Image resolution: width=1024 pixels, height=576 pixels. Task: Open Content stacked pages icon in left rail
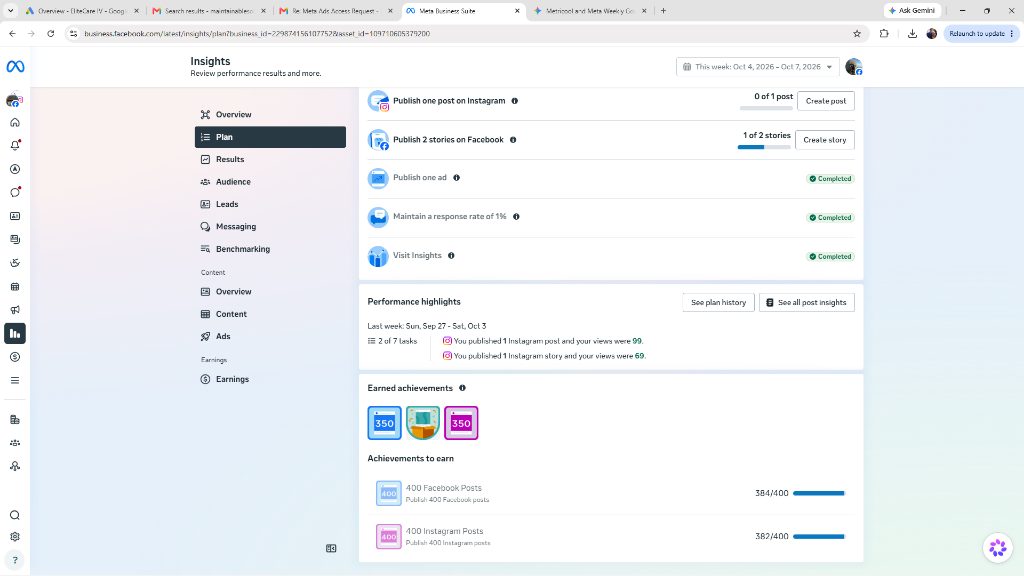point(15,240)
